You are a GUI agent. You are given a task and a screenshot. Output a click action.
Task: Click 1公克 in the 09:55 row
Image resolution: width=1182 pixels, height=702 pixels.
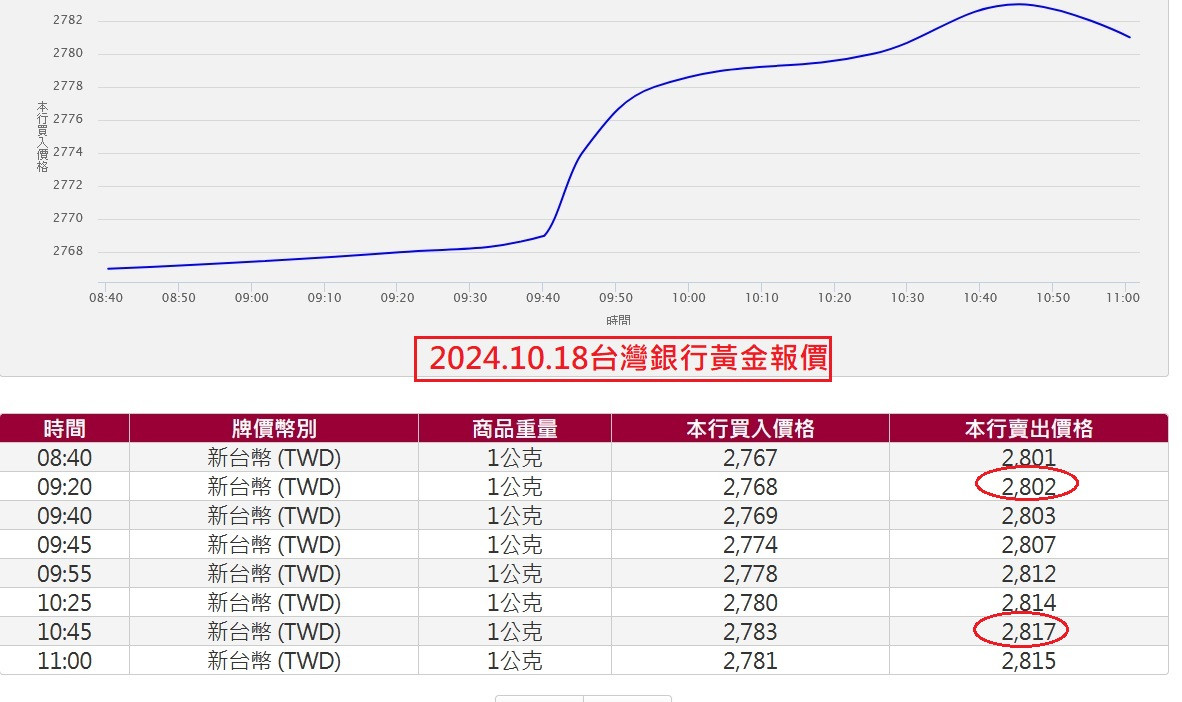(x=515, y=574)
